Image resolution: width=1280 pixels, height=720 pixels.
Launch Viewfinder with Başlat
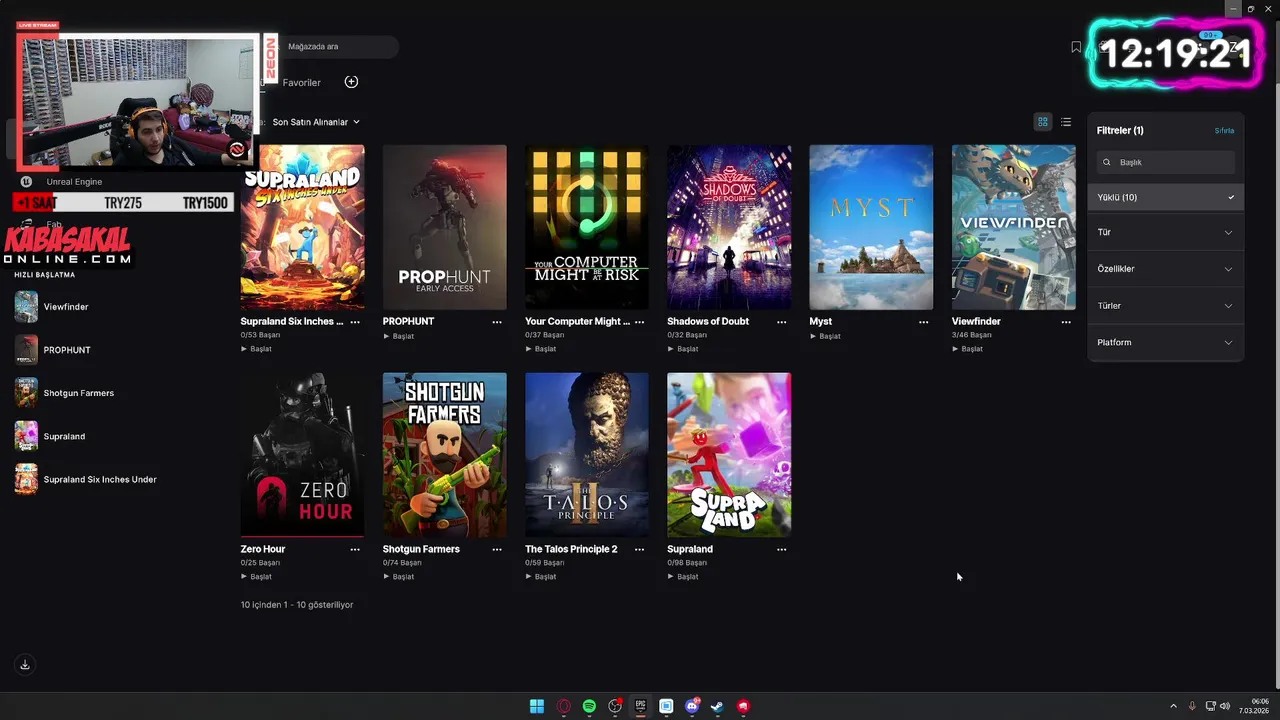point(968,349)
